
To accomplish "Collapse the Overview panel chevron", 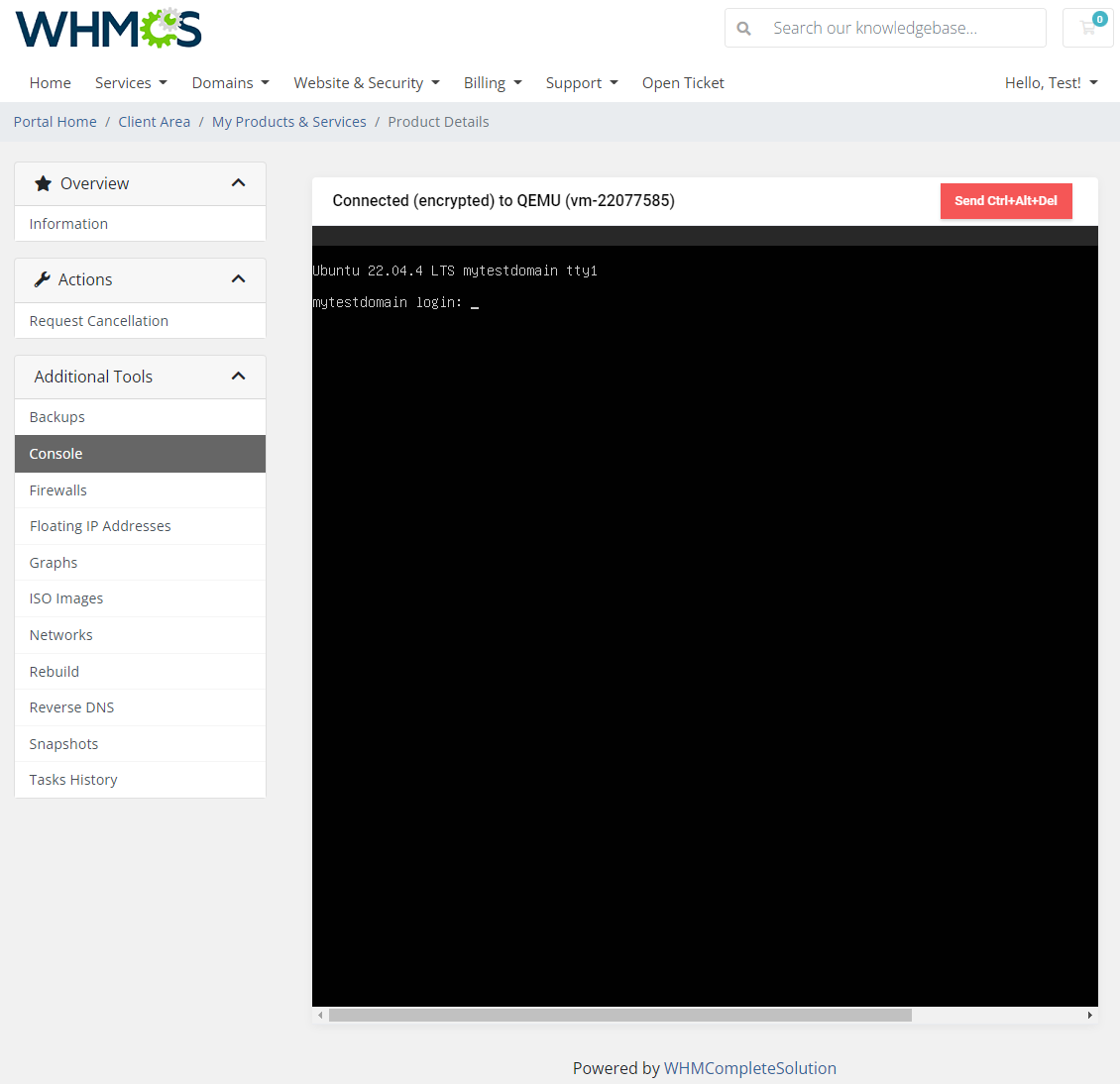I will 238,182.
